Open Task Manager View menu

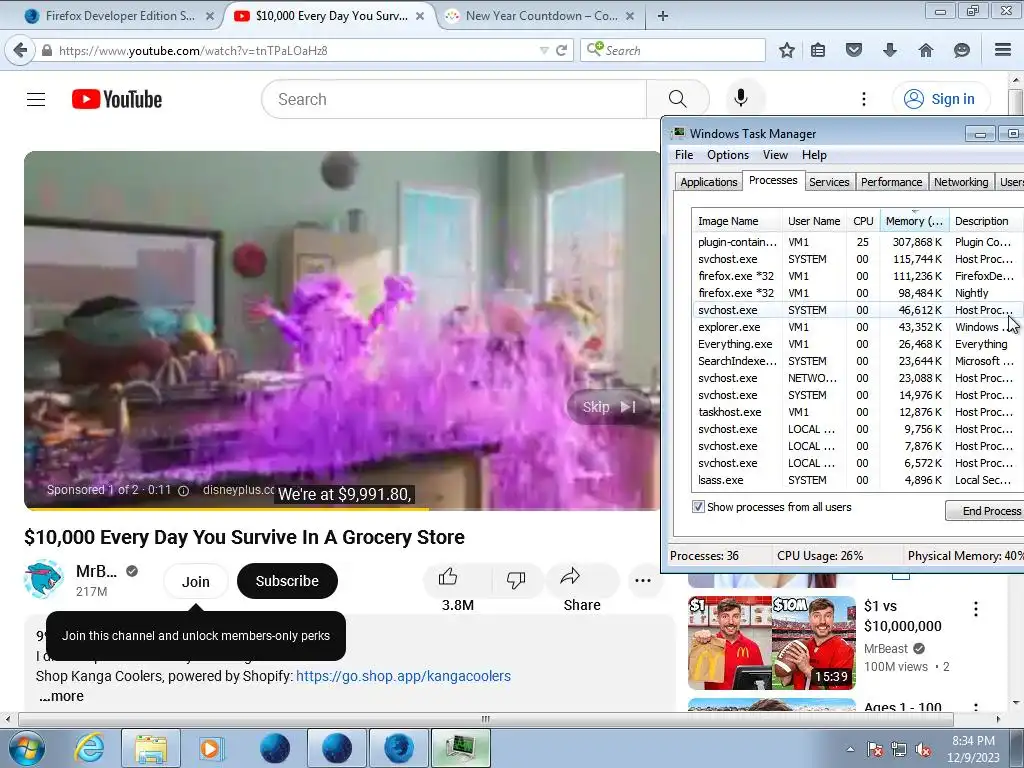775,155
